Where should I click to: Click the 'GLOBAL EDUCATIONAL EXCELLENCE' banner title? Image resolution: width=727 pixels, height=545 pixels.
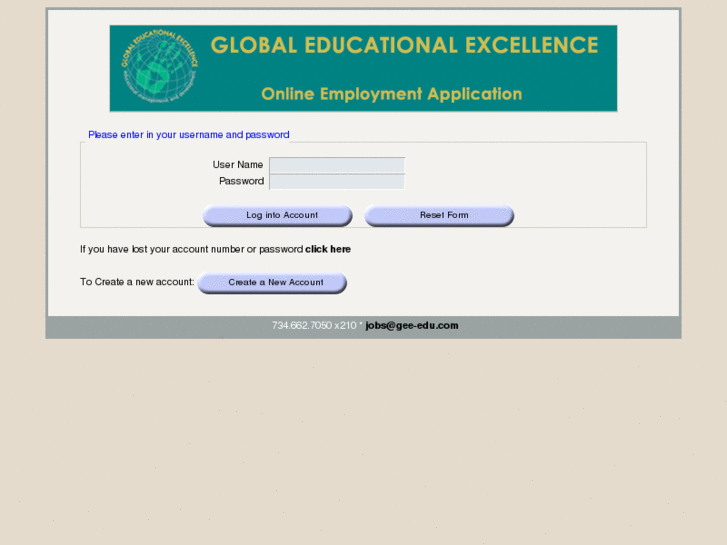404,45
